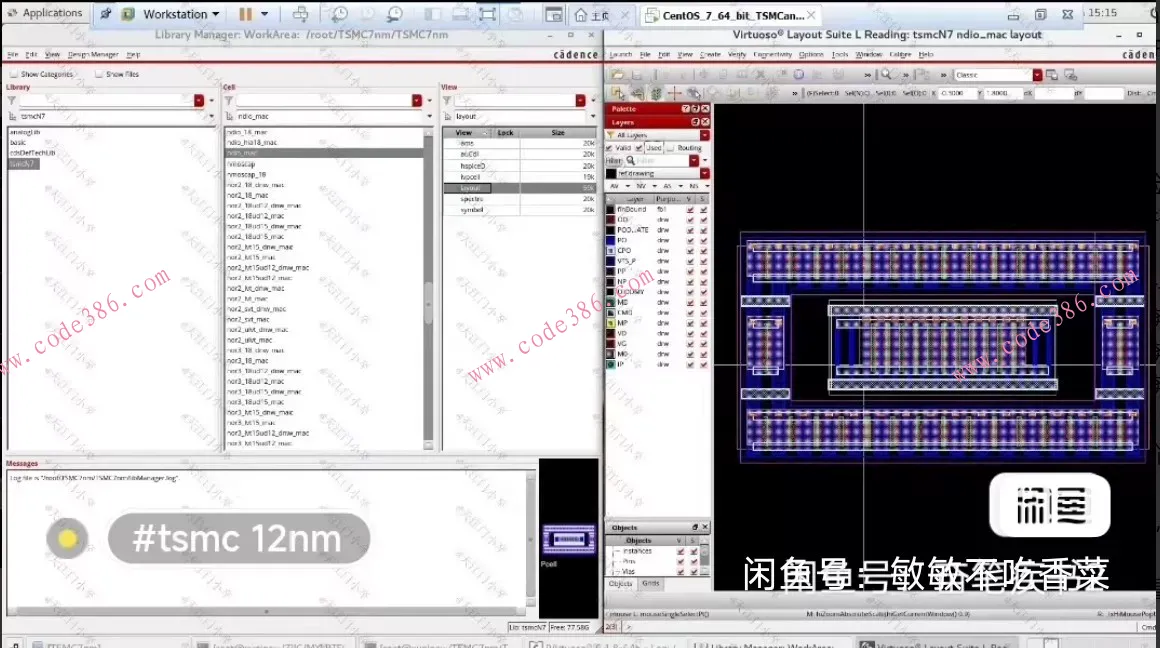Click the select-tool icon in second Virtuoso toolbar
This screenshot has width=1160, height=648.
[x=618, y=93]
